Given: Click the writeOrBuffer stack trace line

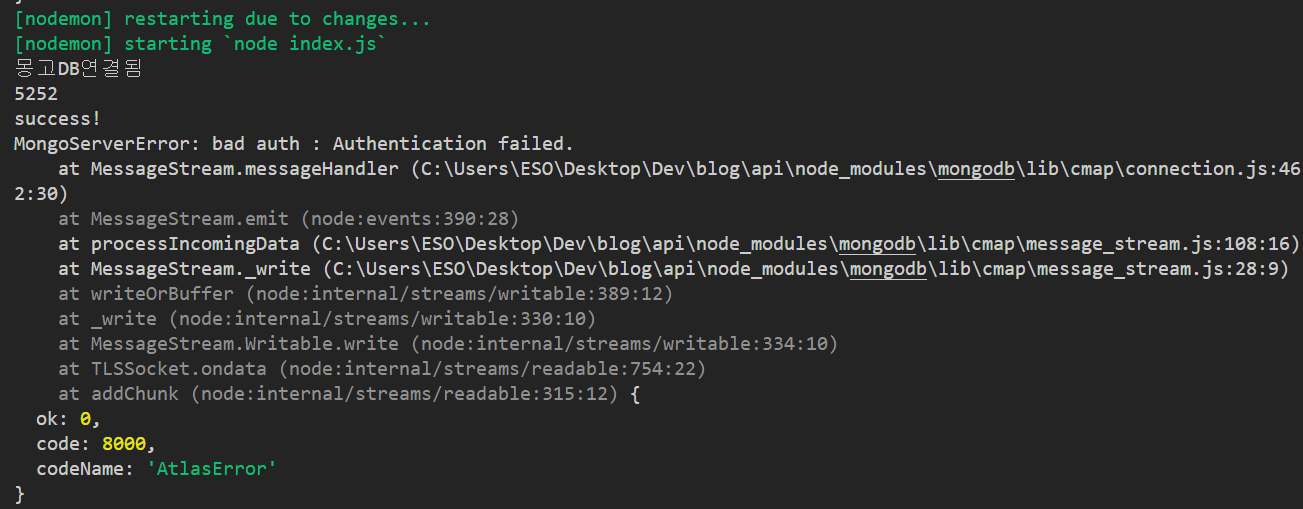Looking at the screenshot, I should [x=365, y=294].
